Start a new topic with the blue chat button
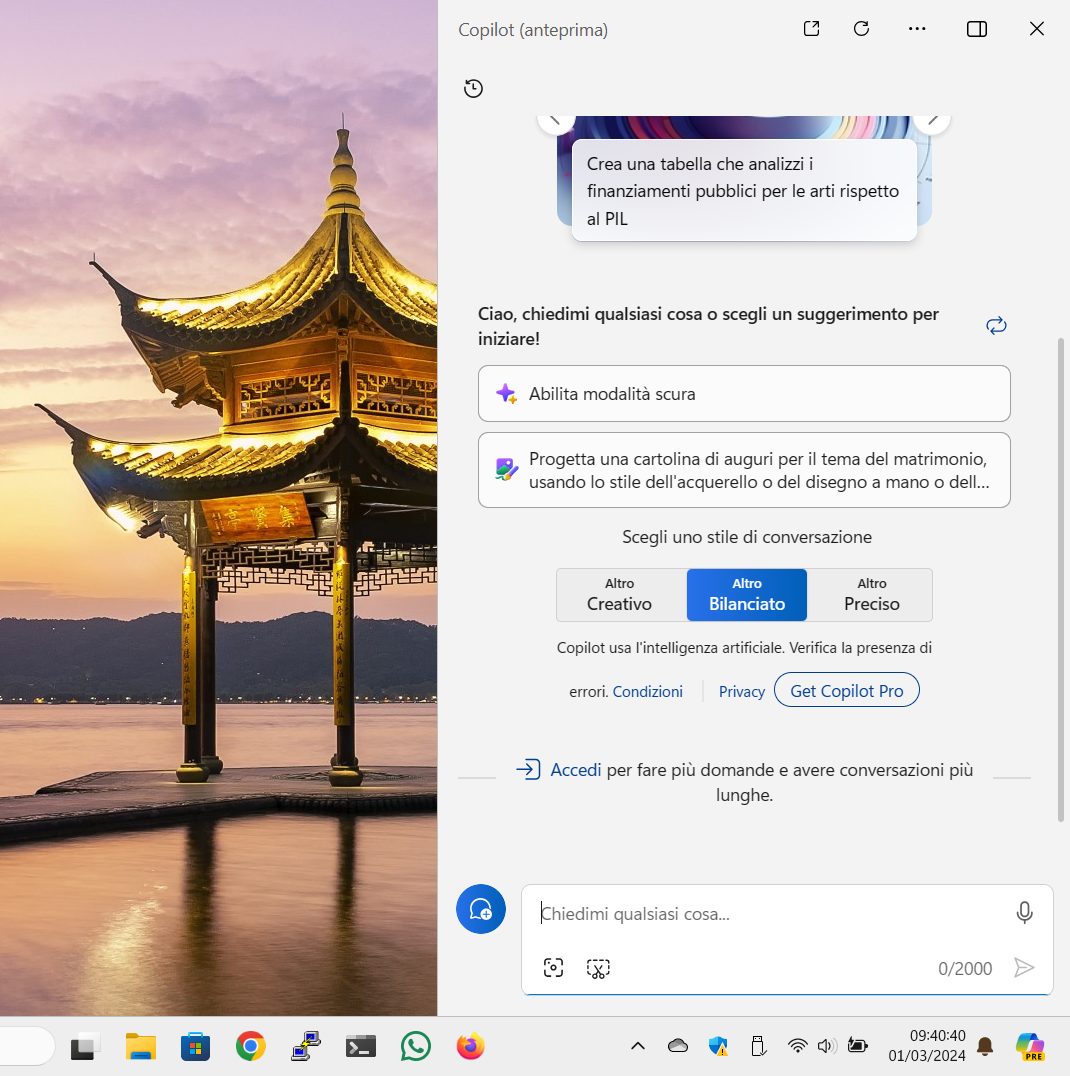This screenshot has height=1076, width=1070. 481,909
